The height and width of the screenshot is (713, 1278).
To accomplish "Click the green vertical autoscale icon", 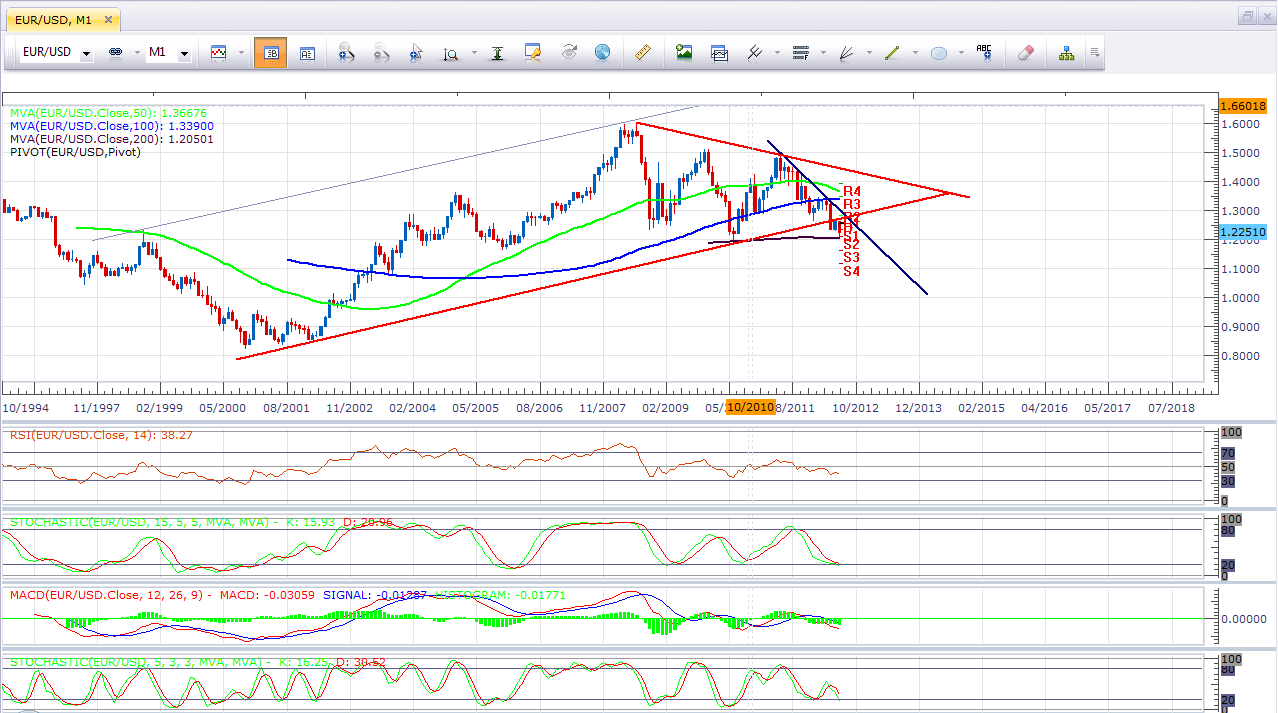I will pos(496,53).
